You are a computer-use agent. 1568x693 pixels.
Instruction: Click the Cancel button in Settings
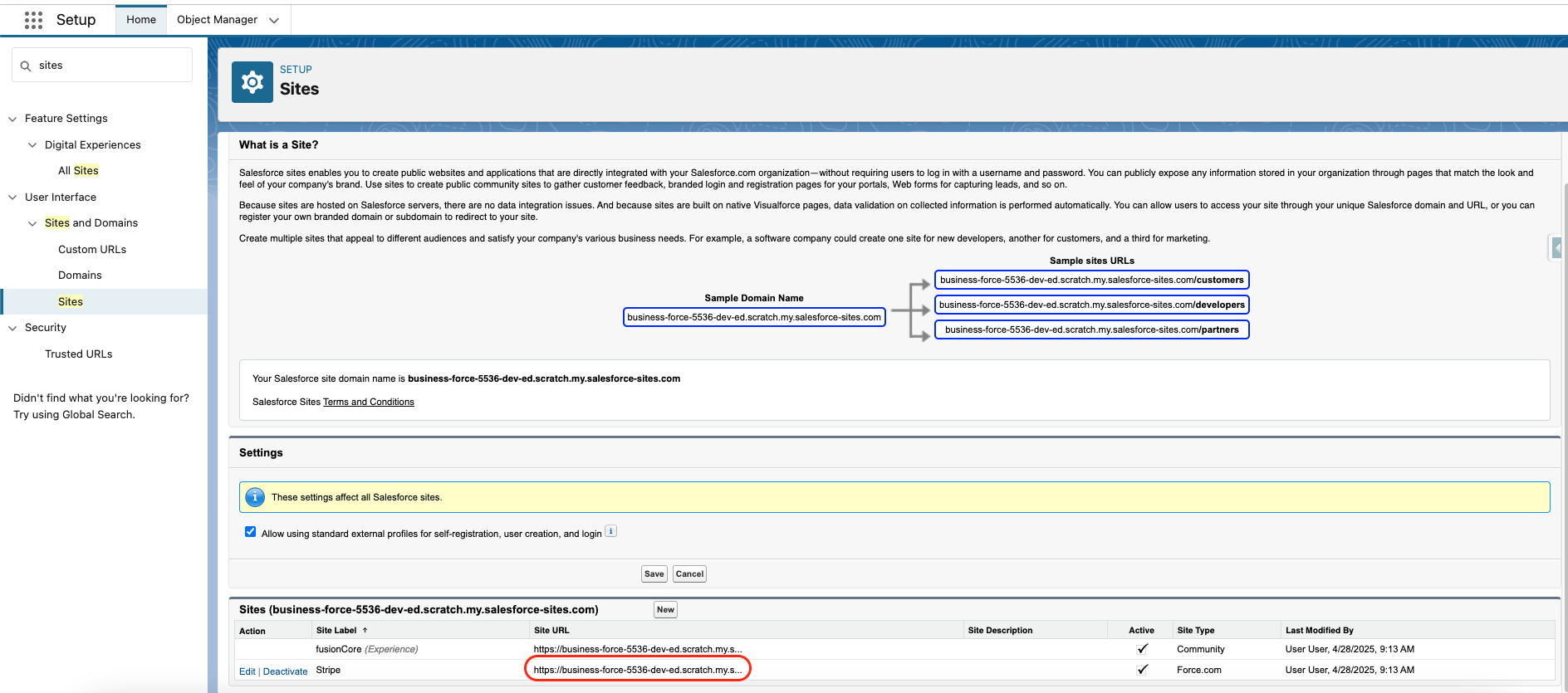coord(689,574)
